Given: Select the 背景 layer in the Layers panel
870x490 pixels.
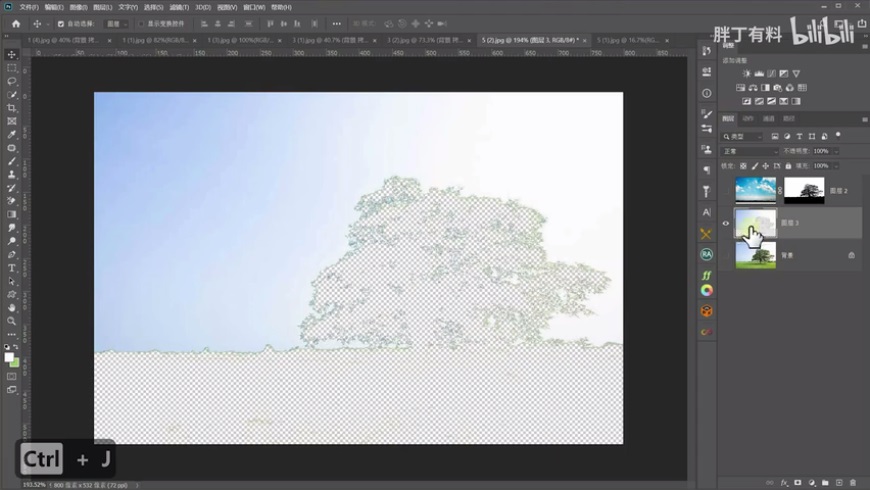Looking at the screenshot, I should pos(795,255).
